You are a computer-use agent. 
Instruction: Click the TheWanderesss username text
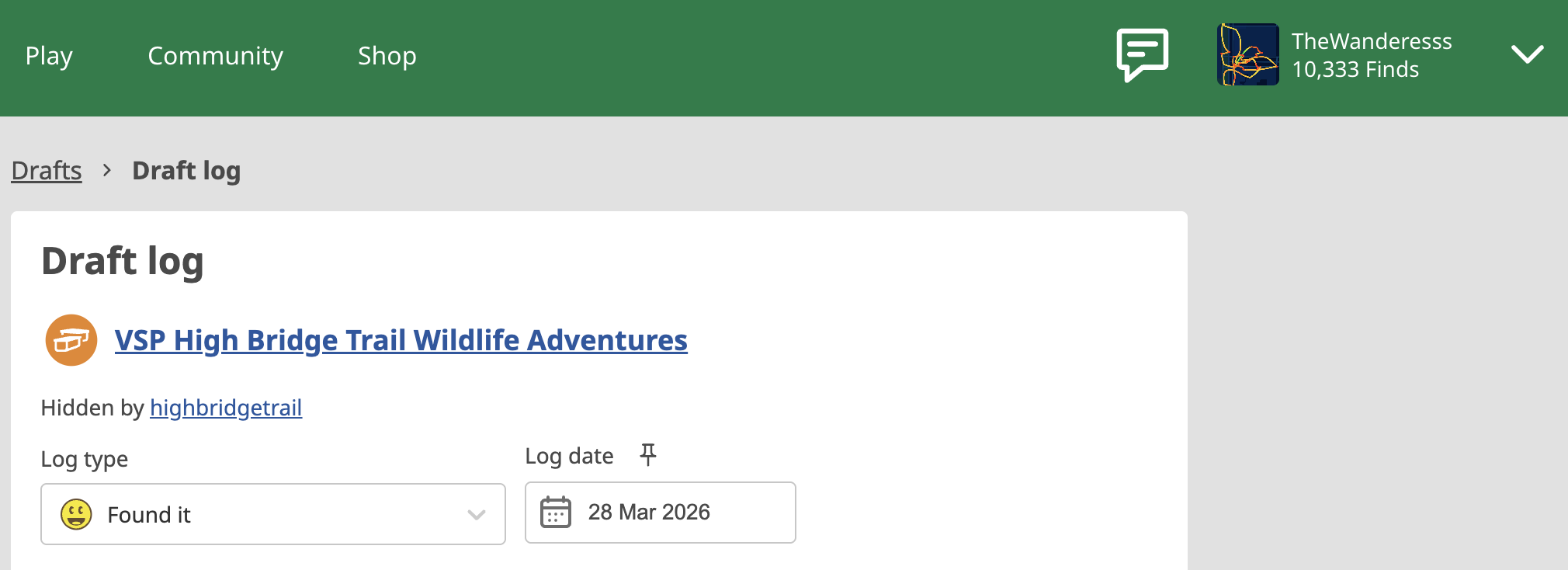[1372, 41]
